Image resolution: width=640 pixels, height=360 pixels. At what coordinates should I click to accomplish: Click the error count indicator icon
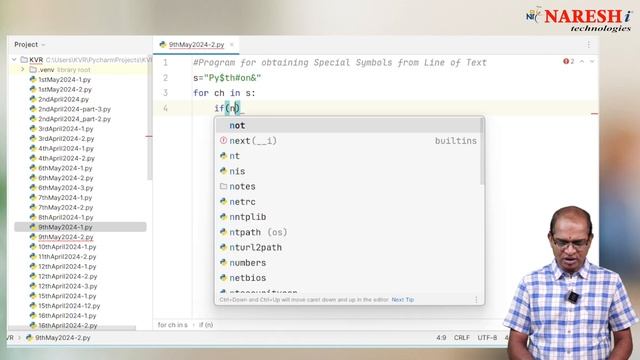(x=566, y=61)
